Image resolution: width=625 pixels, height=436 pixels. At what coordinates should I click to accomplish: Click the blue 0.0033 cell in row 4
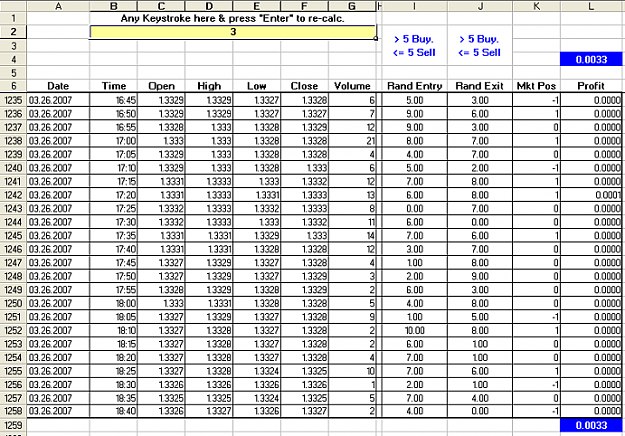pyautogui.click(x=591, y=59)
